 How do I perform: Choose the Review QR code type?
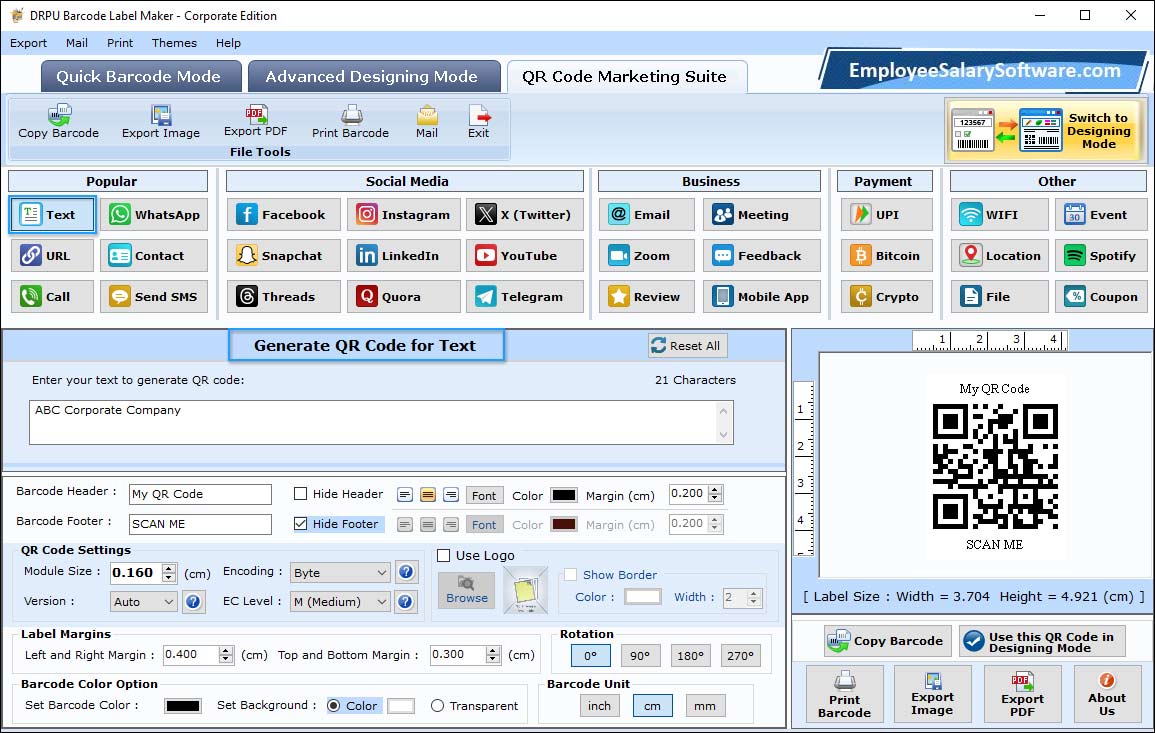[647, 296]
